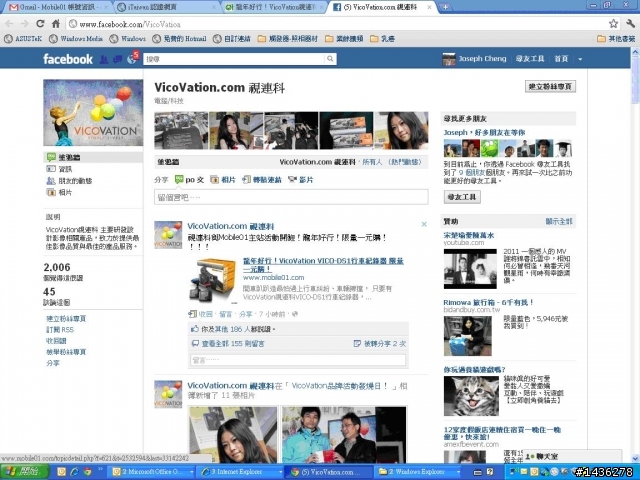Screen dimensions: 640x480
Task: Open the other bookmarks folder
Action: [x=616, y=39]
